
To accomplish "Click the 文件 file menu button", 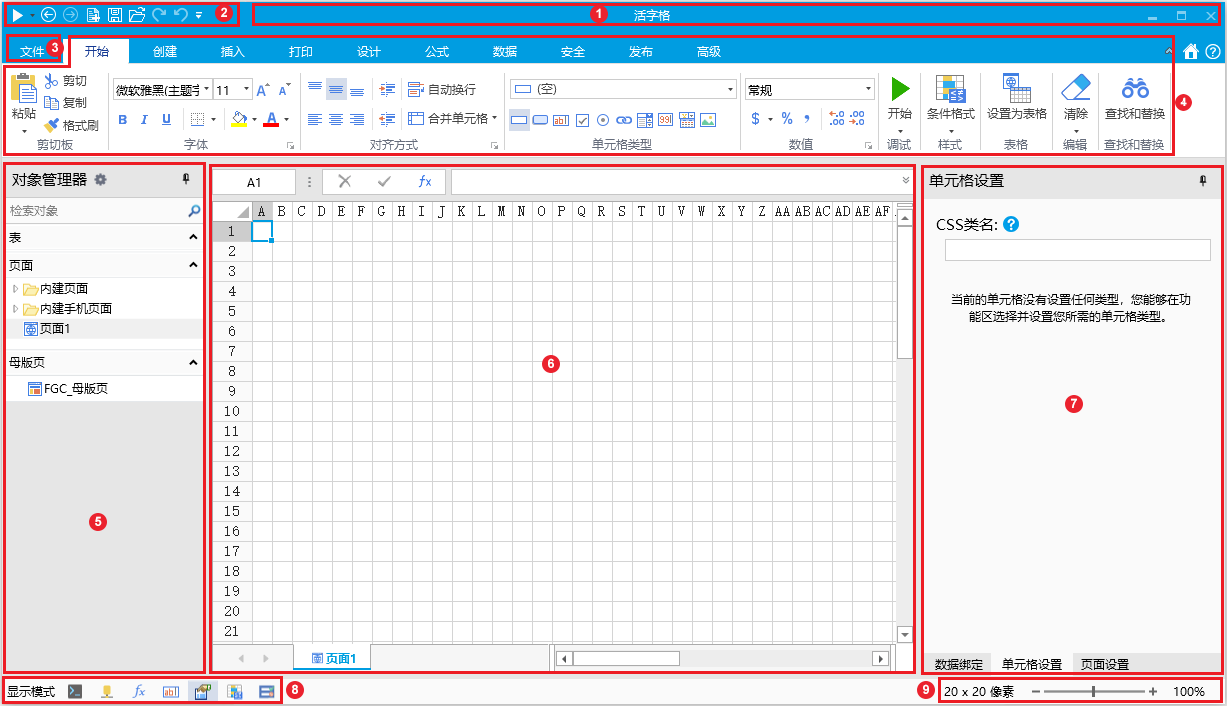I will (x=32, y=50).
